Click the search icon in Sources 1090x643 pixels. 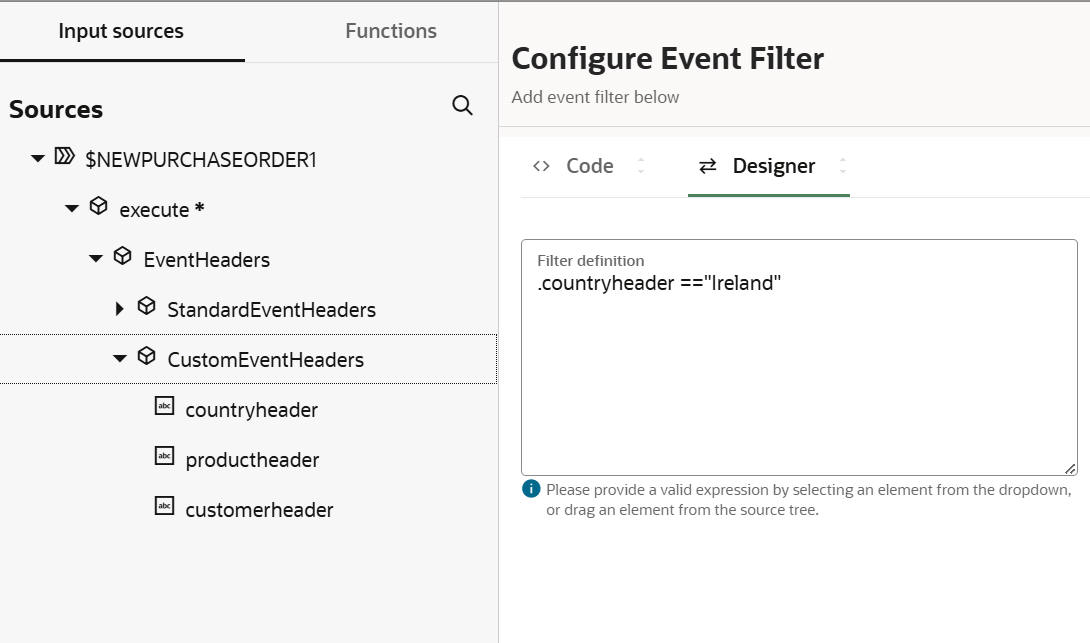[x=462, y=106]
